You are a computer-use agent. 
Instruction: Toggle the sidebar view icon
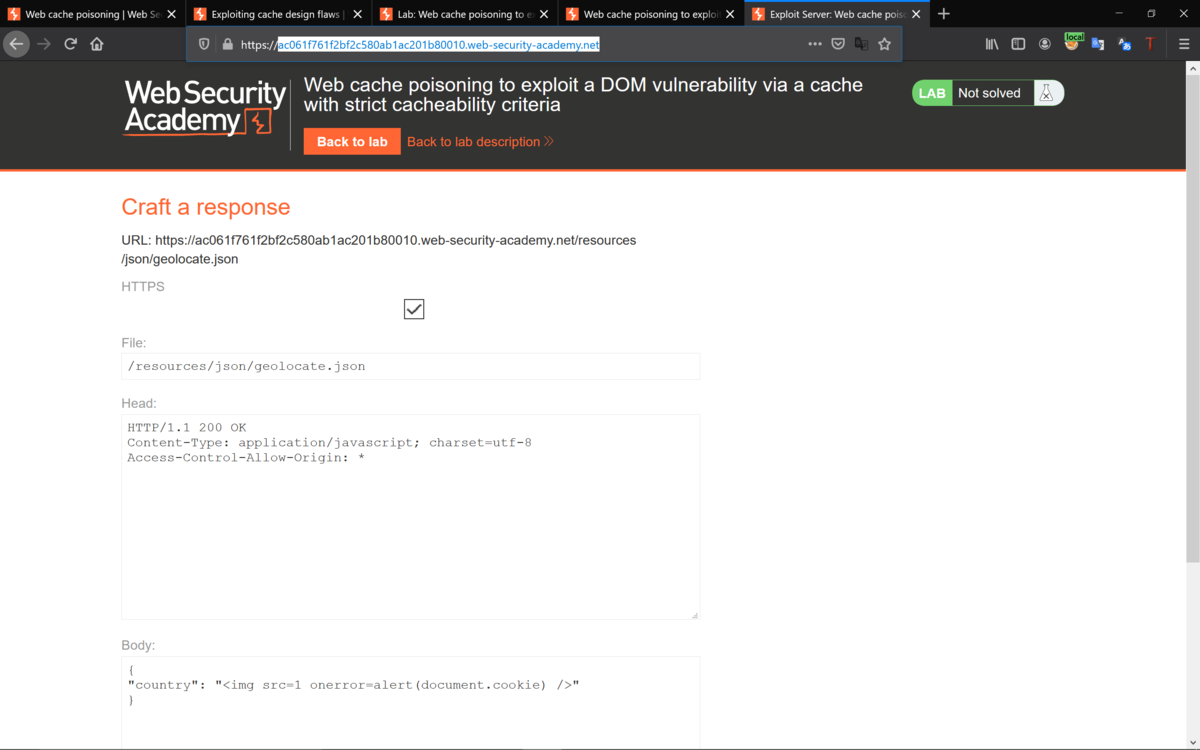click(x=1018, y=44)
